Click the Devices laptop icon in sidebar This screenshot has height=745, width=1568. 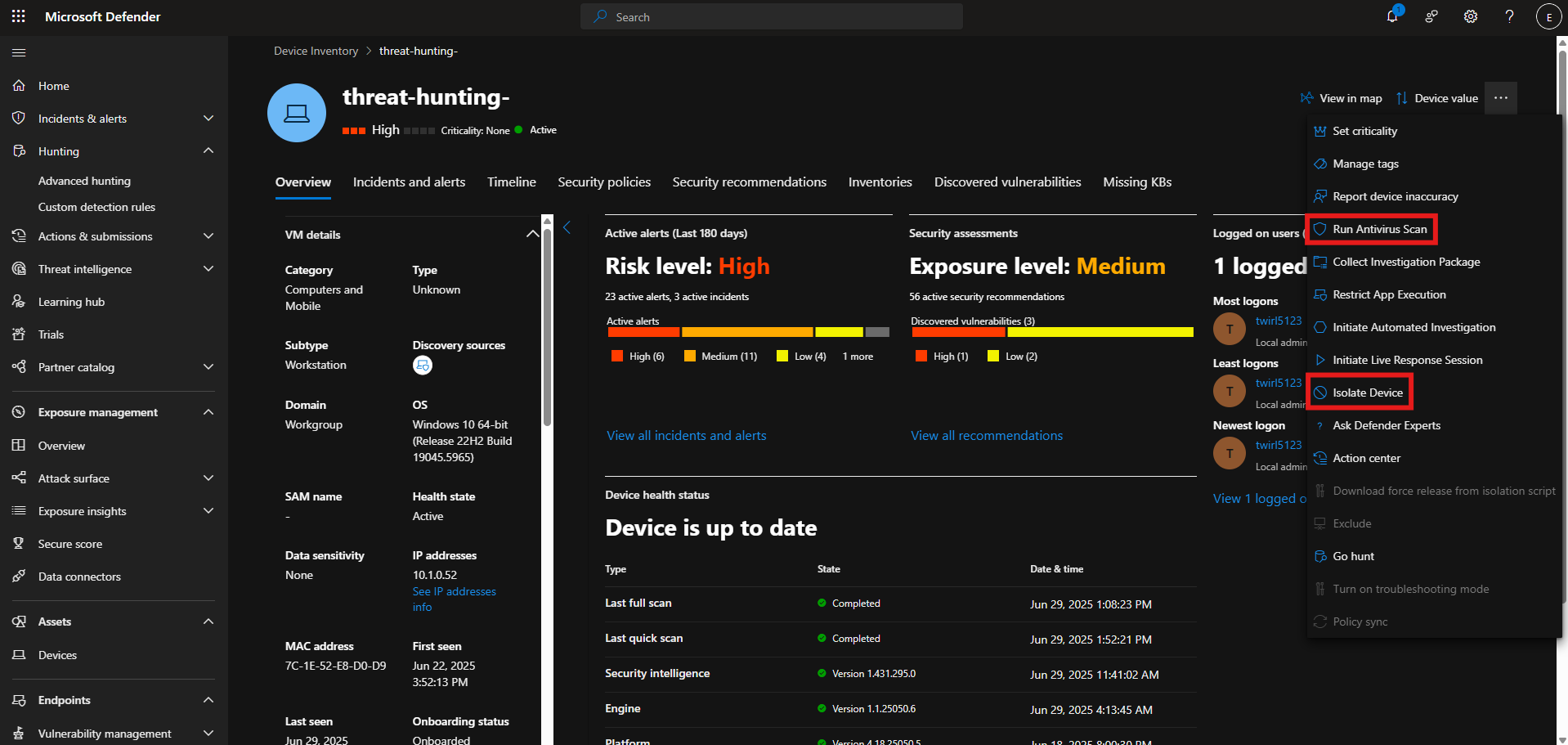point(19,654)
